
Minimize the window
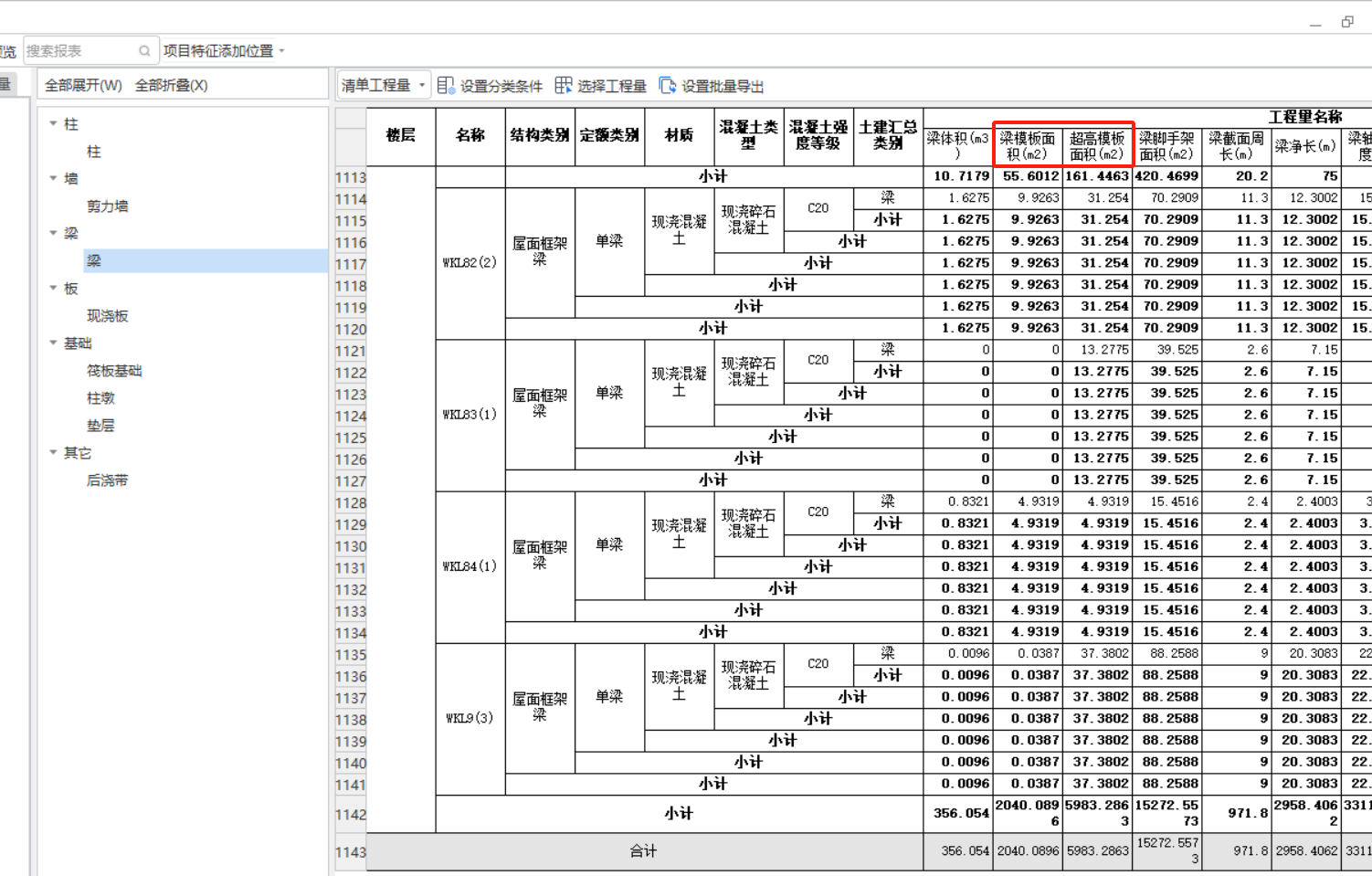(1315, 23)
